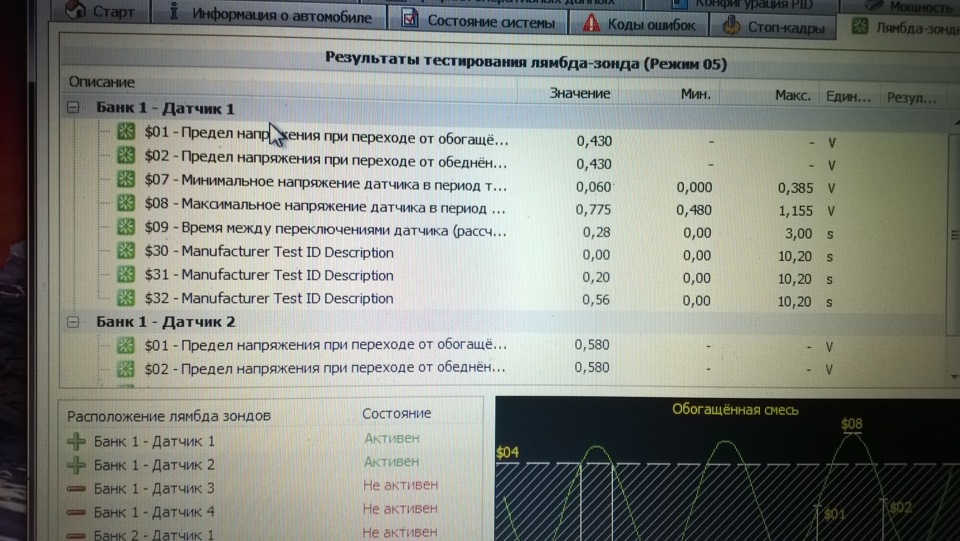
Task: Click the green icon of Датчик 1 $02 row
Action: pyautogui.click(x=126, y=155)
